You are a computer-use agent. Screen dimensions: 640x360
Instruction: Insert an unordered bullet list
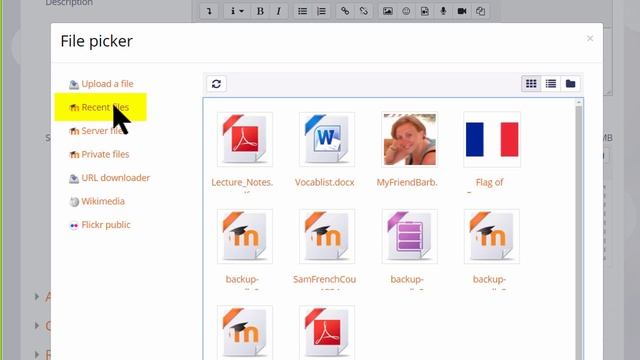[302, 11]
